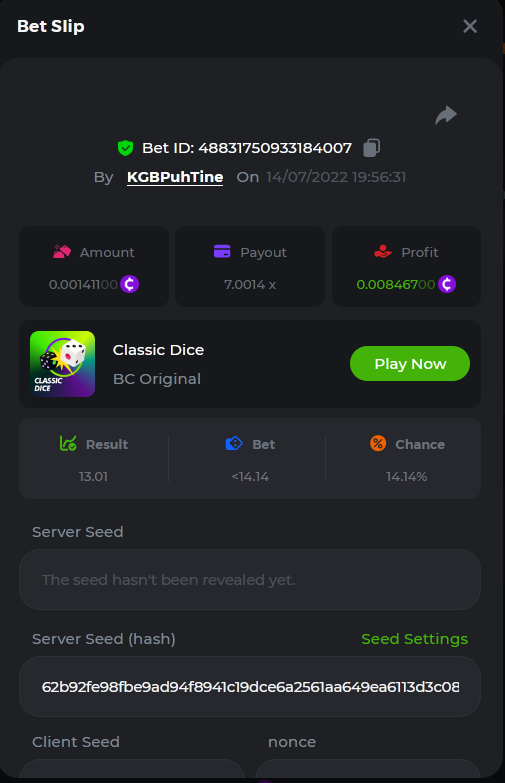Open KGBPuhTine user profile link
This screenshot has height=783, width=505.
[x=175, y=177]
